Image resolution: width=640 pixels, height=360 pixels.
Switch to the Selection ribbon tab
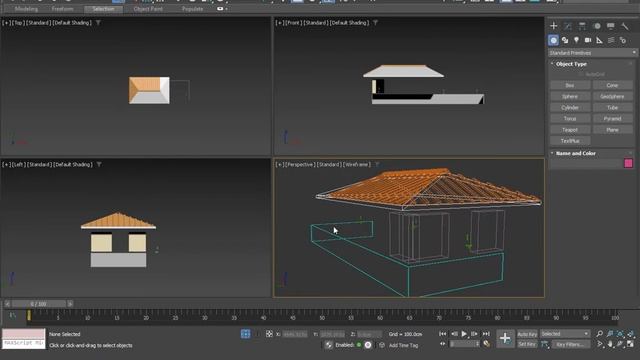103,9
